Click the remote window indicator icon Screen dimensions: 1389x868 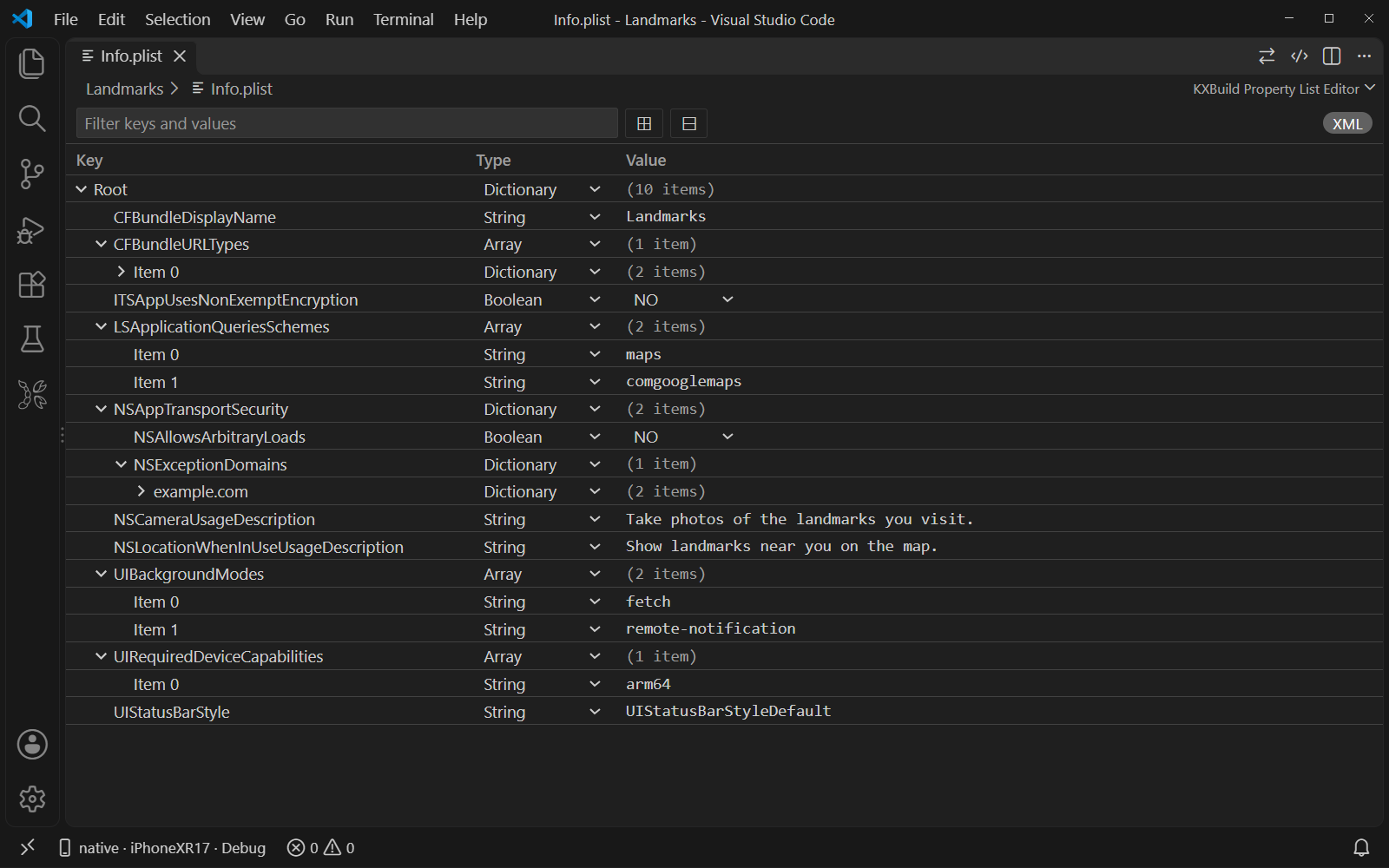(28, 847)
